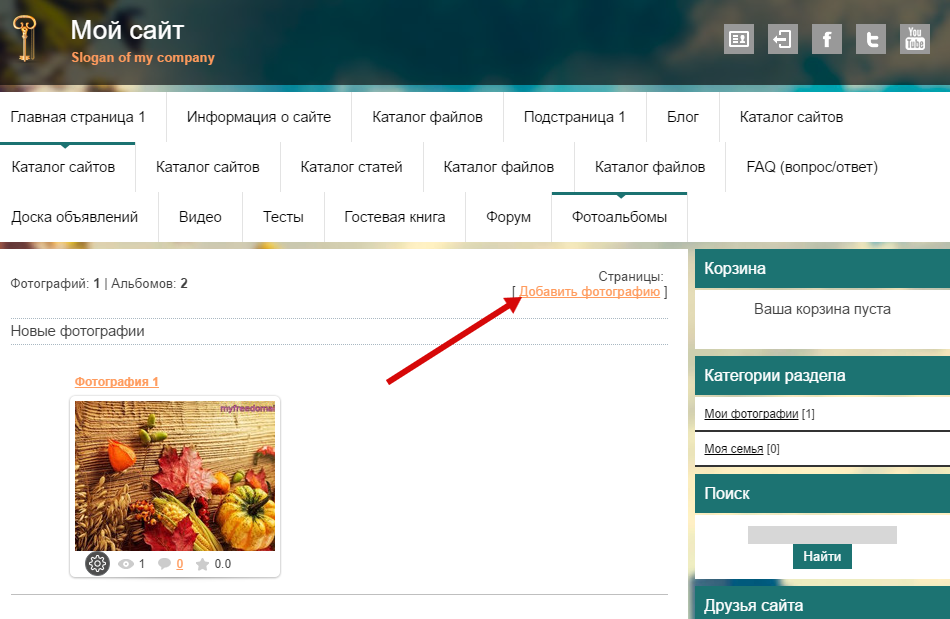Image resolution: width=950 pixels, height=619 pixels.
Task: Click the search input field
Action: [822, 534]
